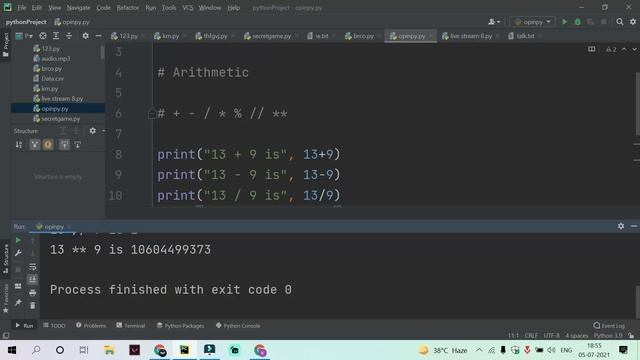
Task: Toggle Show Inherited in Structure panel
Action: 35,144
